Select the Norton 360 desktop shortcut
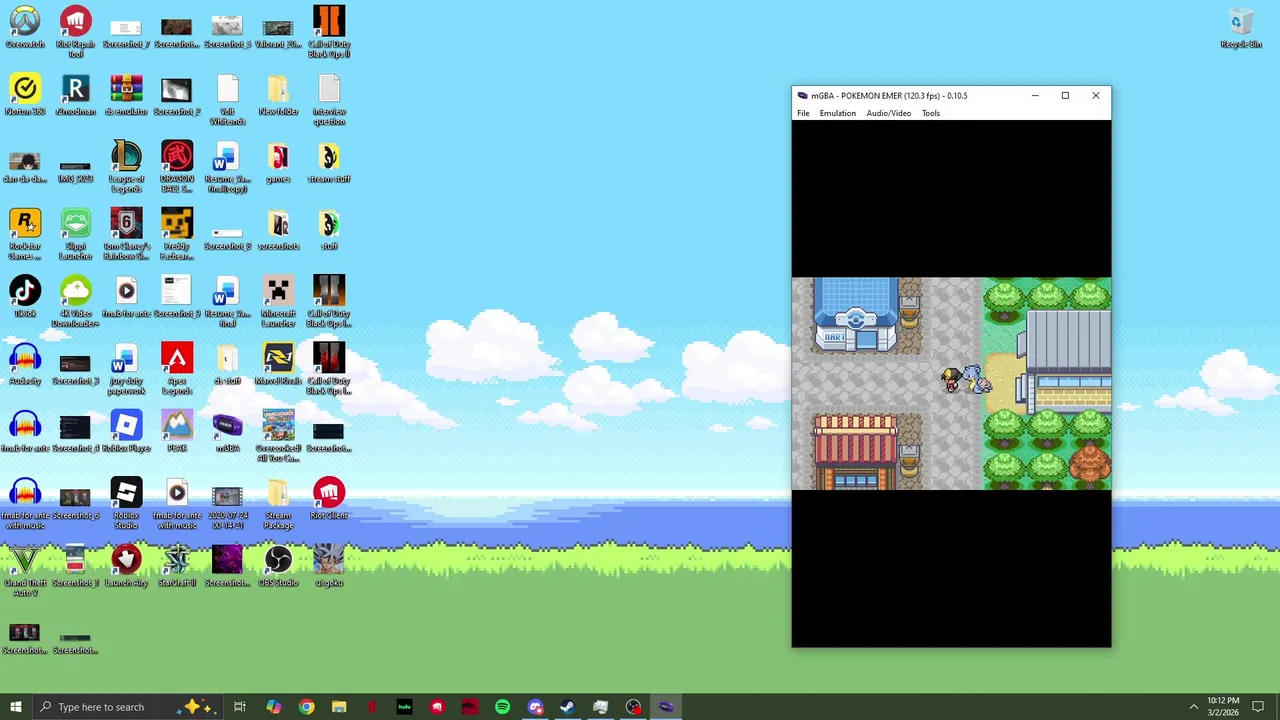This screenshot has height=720, width=1280. (x=25, y=96)
